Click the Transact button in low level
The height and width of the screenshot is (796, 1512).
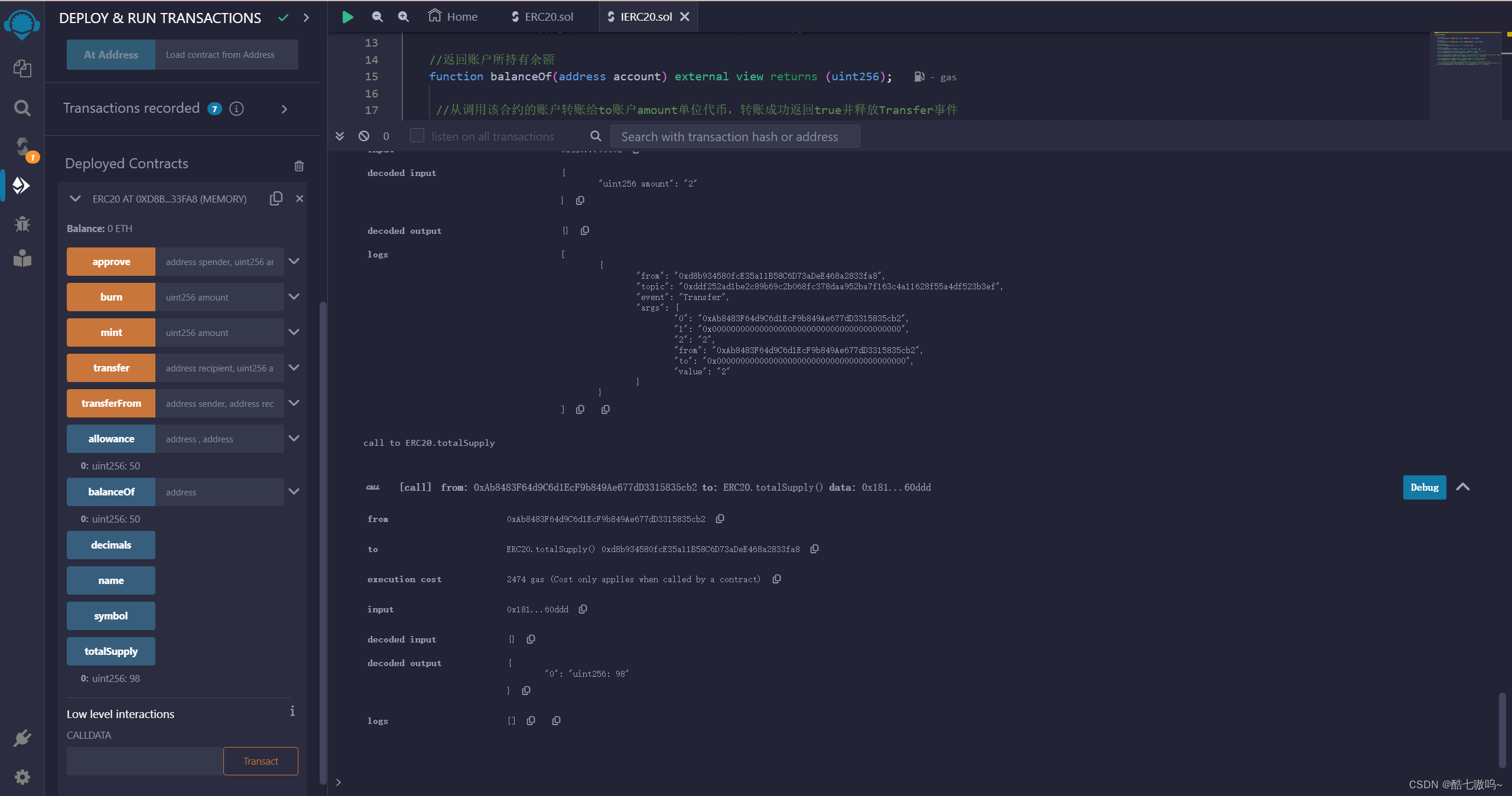[x=261, y=761]
